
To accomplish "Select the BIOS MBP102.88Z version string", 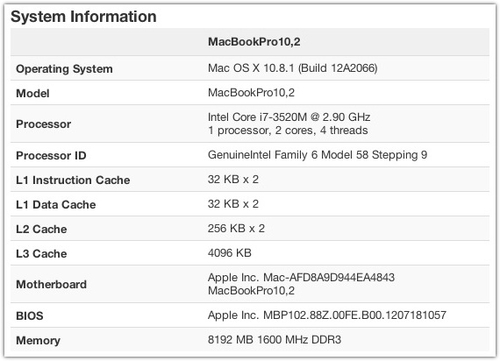I will click(x=355, y=315).
